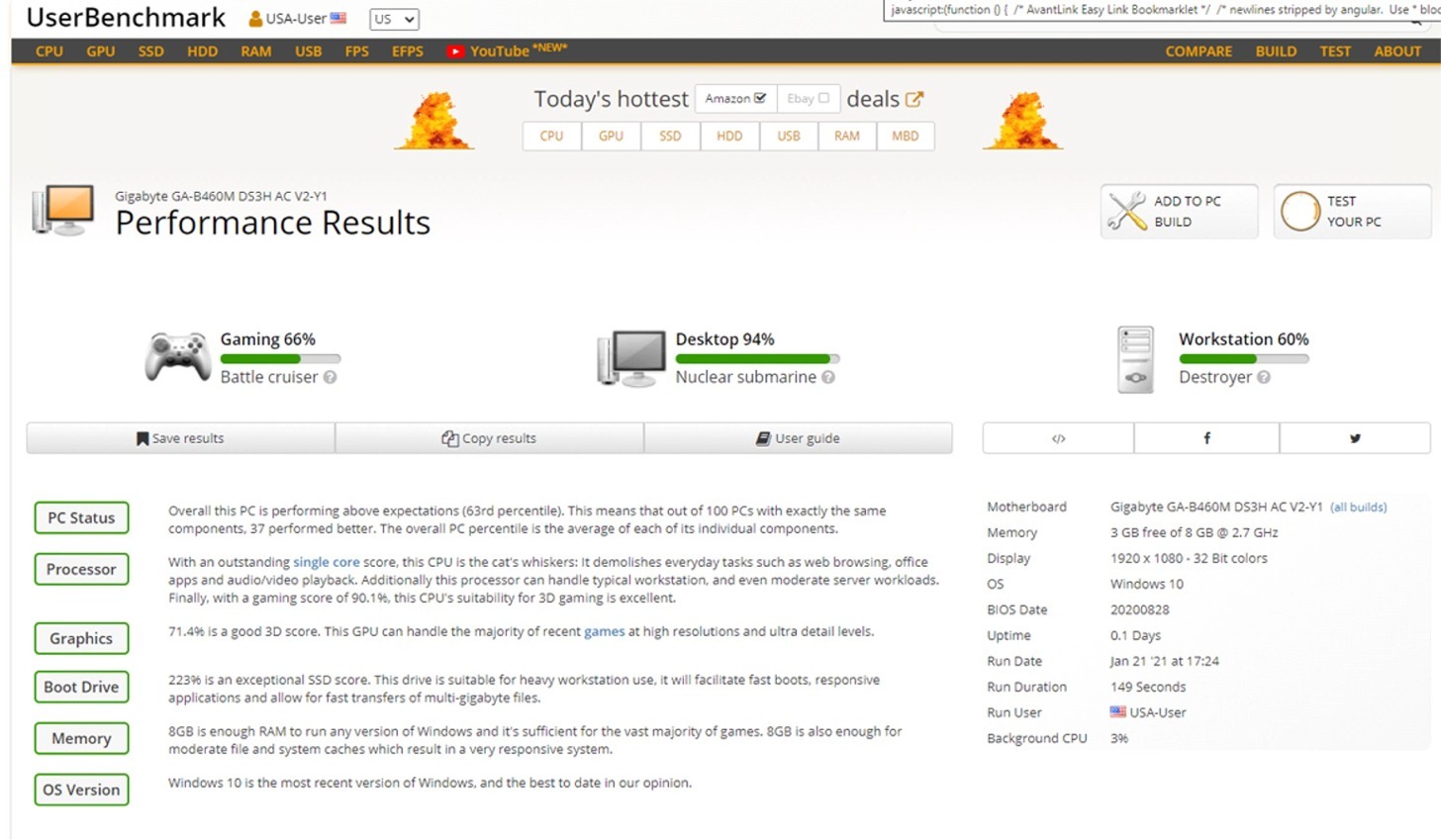The image size is (1441, 840).
Task: Toggle the Ebay deals checkbox
Action: click(823, 98)
